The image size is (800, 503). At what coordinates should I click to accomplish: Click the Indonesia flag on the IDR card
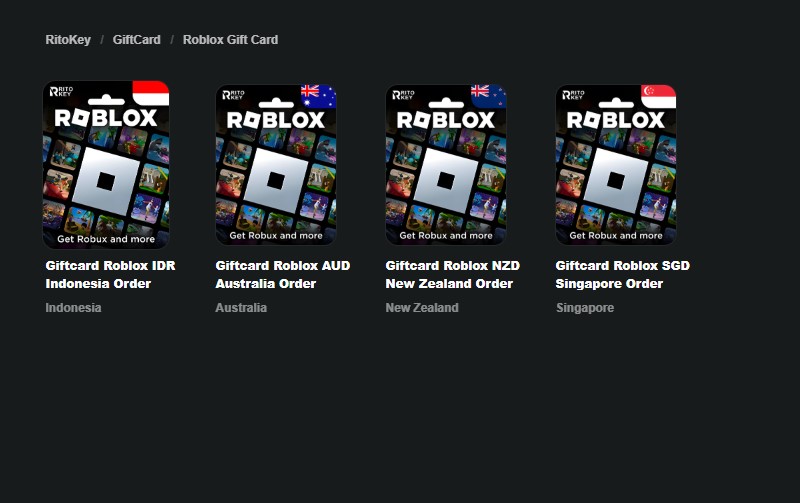click(x=151, y=93)
